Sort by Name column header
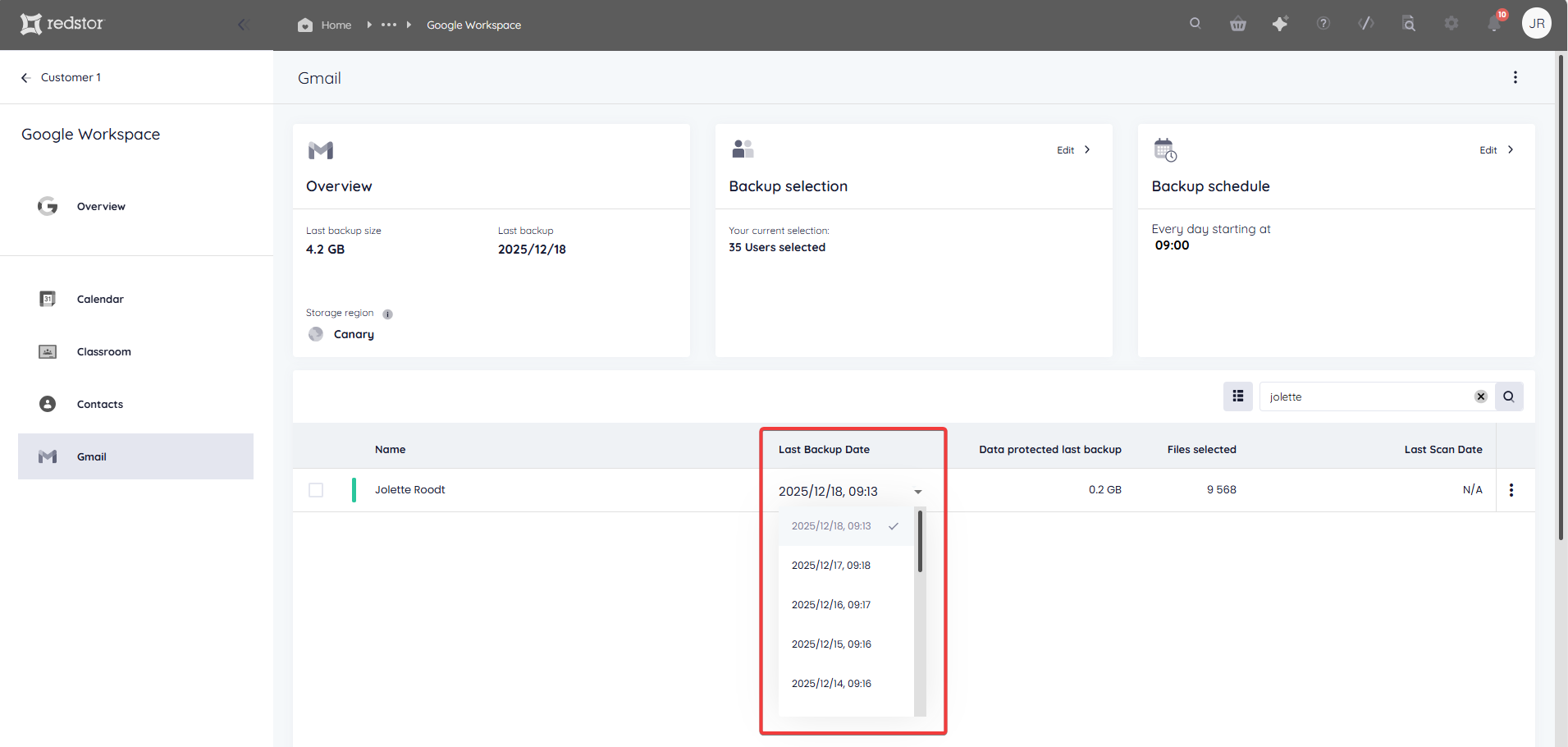The image size is (1568, 747). [391, 450]
